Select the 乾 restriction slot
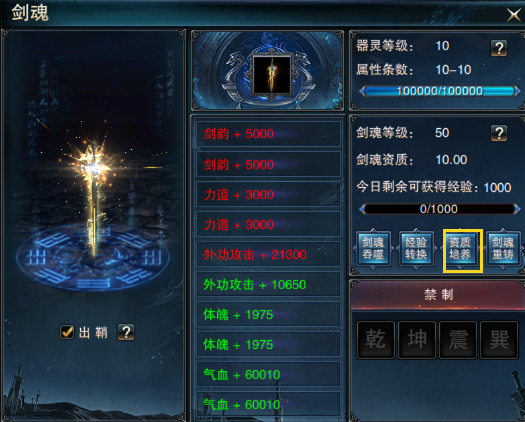525x422 pixels. tap(376, 340)
